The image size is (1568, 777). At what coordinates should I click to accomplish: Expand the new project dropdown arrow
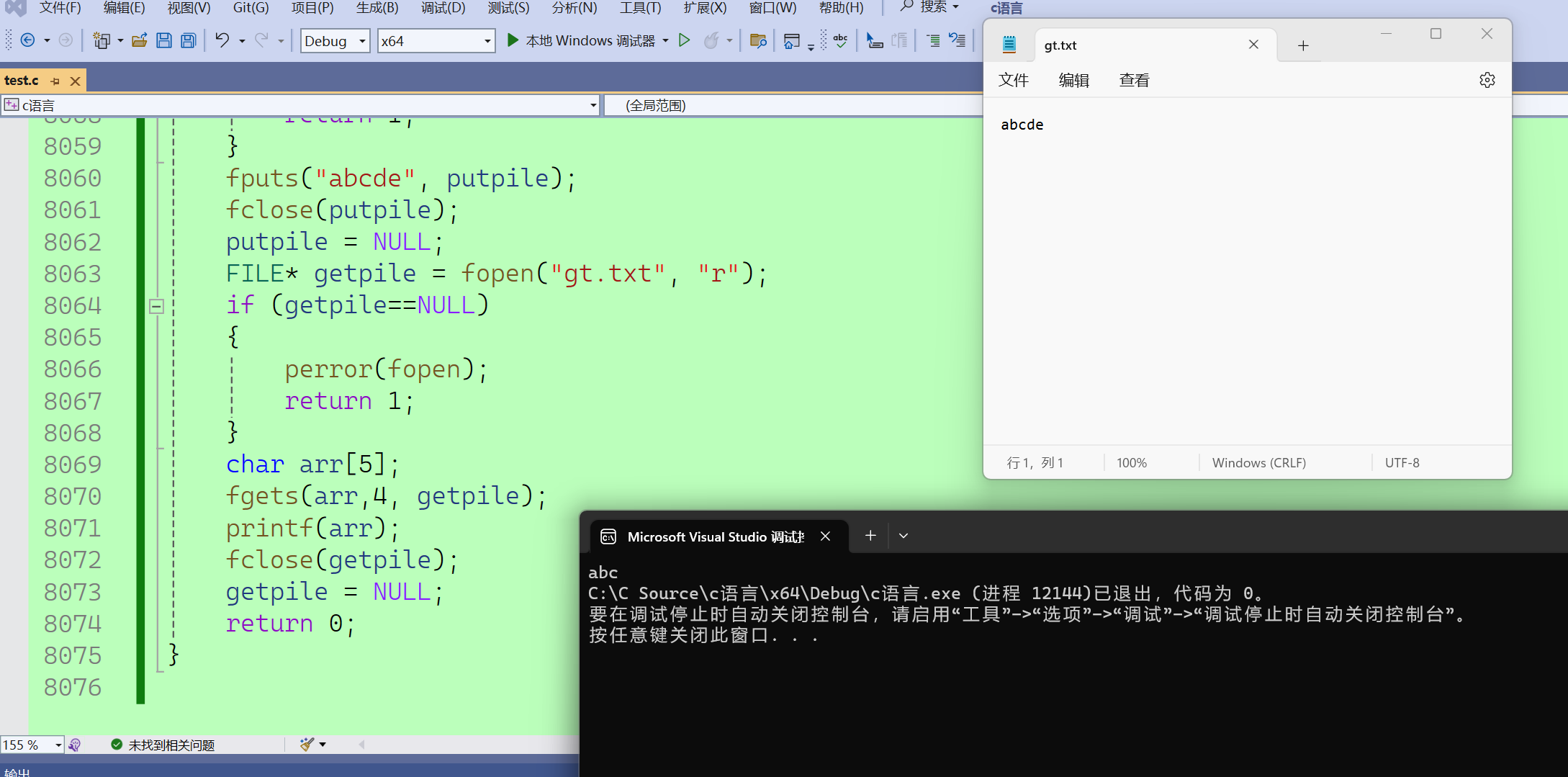[120, 41]
